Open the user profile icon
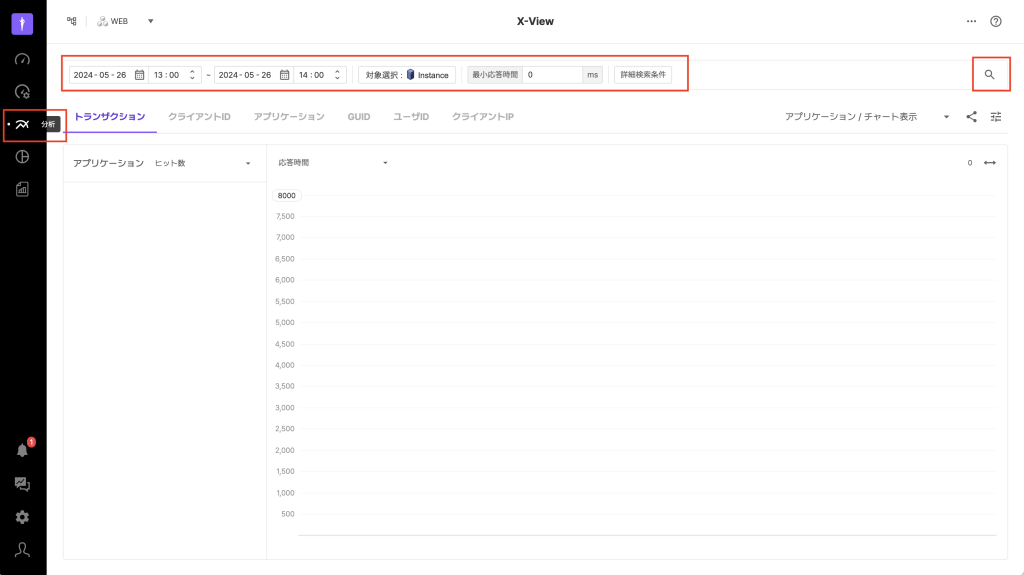Image resolution: width=1024 pixels, height=575 pixels. (x=22, y=549)
